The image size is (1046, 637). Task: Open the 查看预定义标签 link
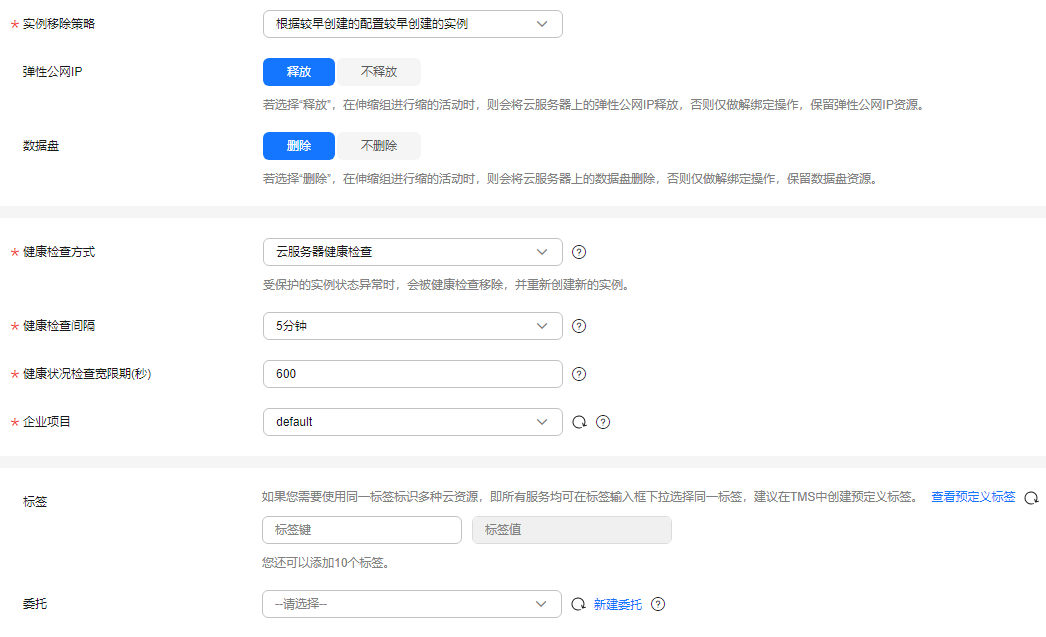tap(973, 497)
